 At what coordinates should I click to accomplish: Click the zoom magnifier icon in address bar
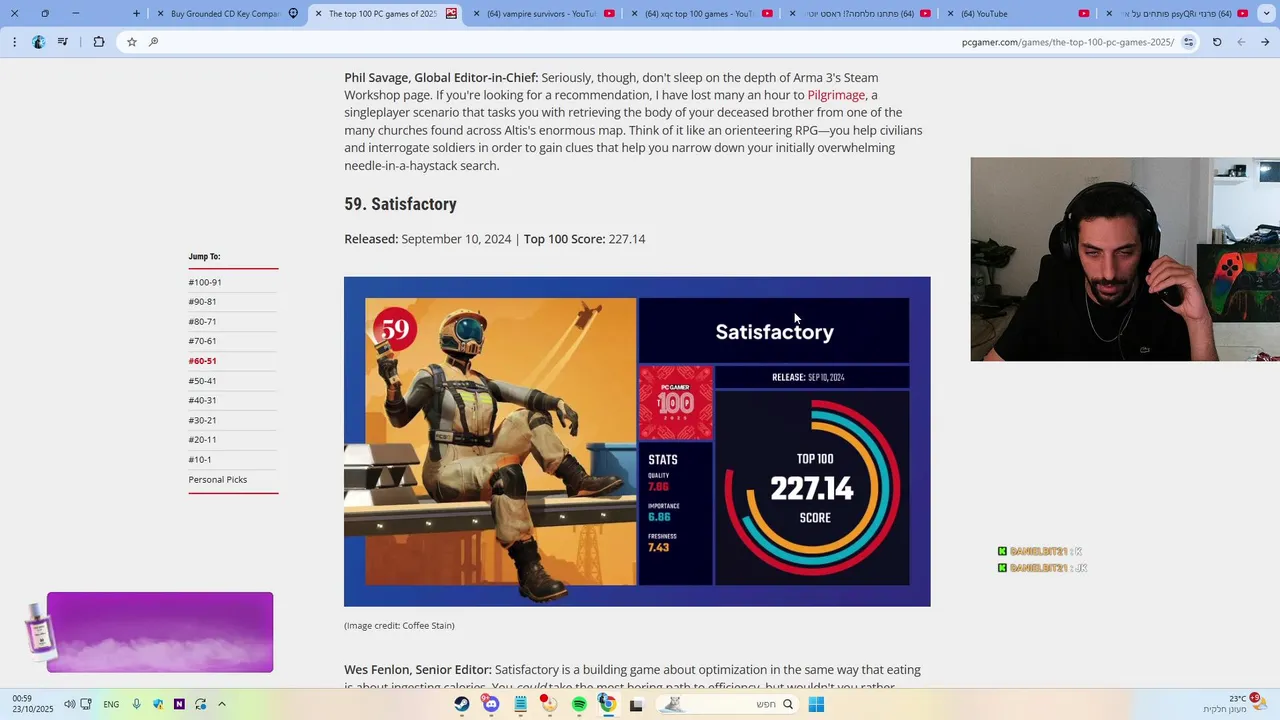[x=154, y=42]
